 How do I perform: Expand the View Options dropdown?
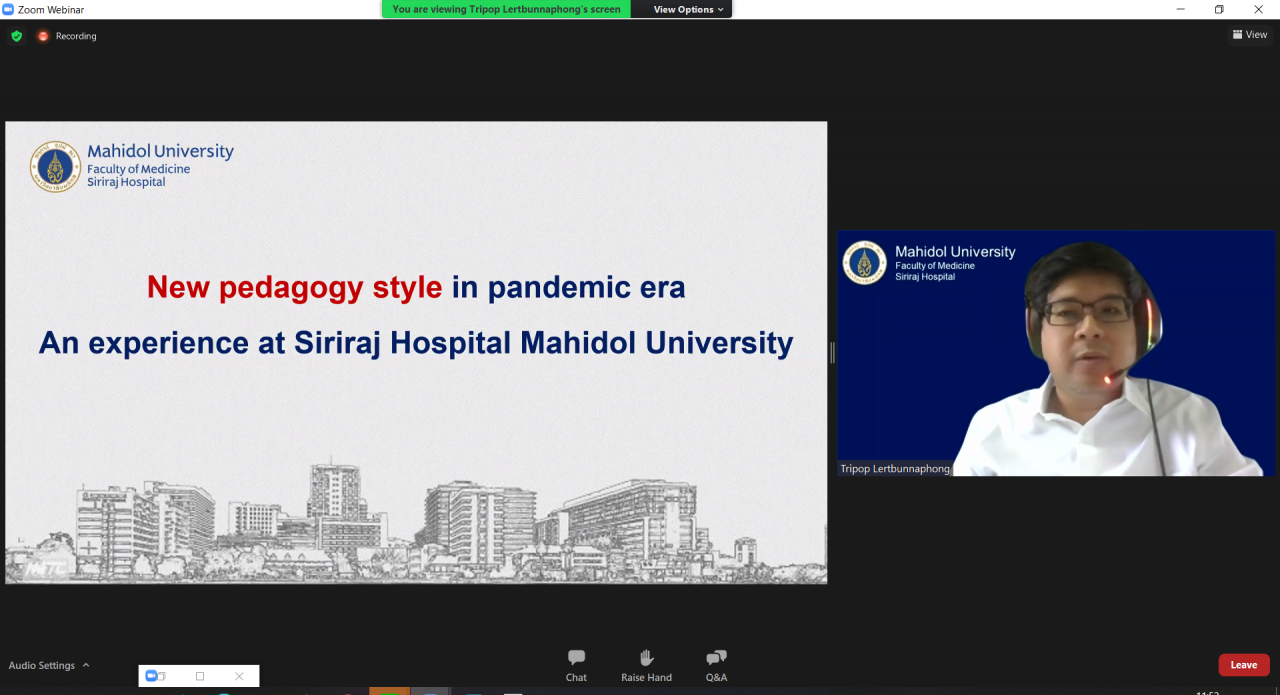coord(688,9)
